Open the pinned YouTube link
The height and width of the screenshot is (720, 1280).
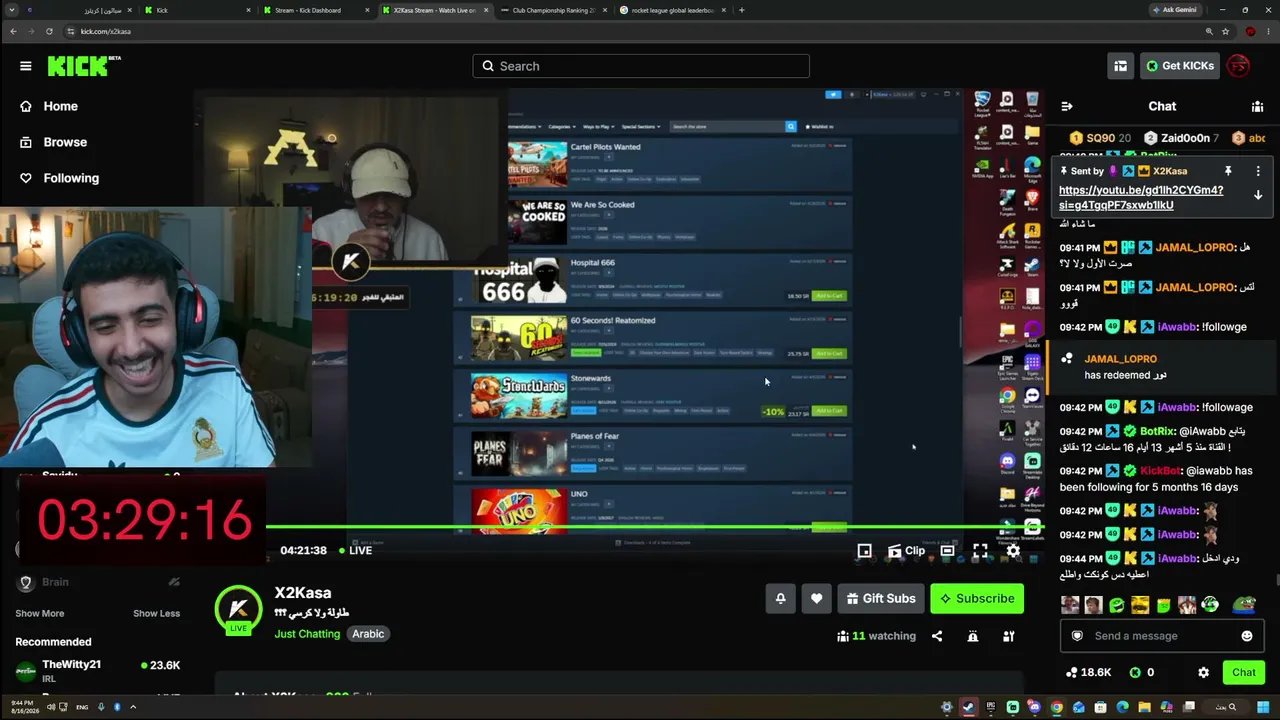1141,198
